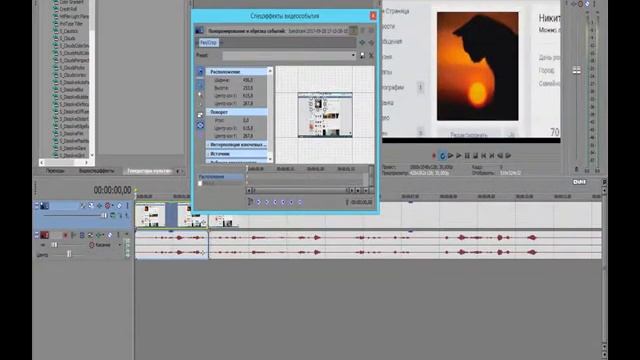640x360 pixels.
Task: Expand the Источник properties section
Action: point(237,154)
